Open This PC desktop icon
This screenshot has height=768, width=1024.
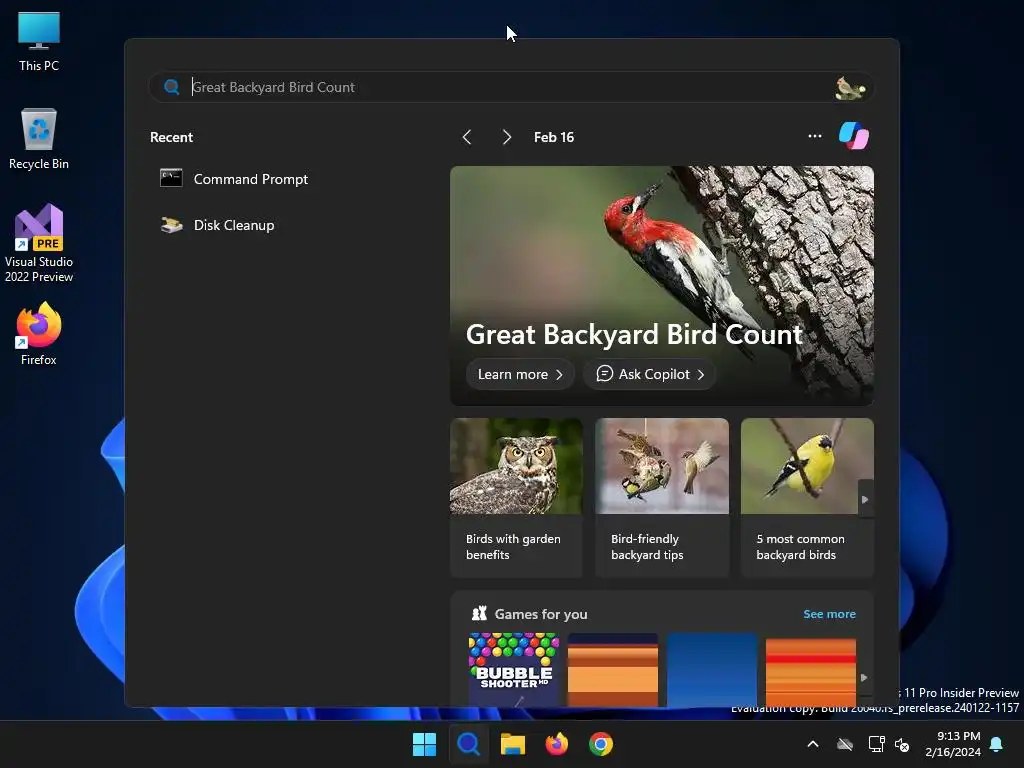[x=39, y=42]
